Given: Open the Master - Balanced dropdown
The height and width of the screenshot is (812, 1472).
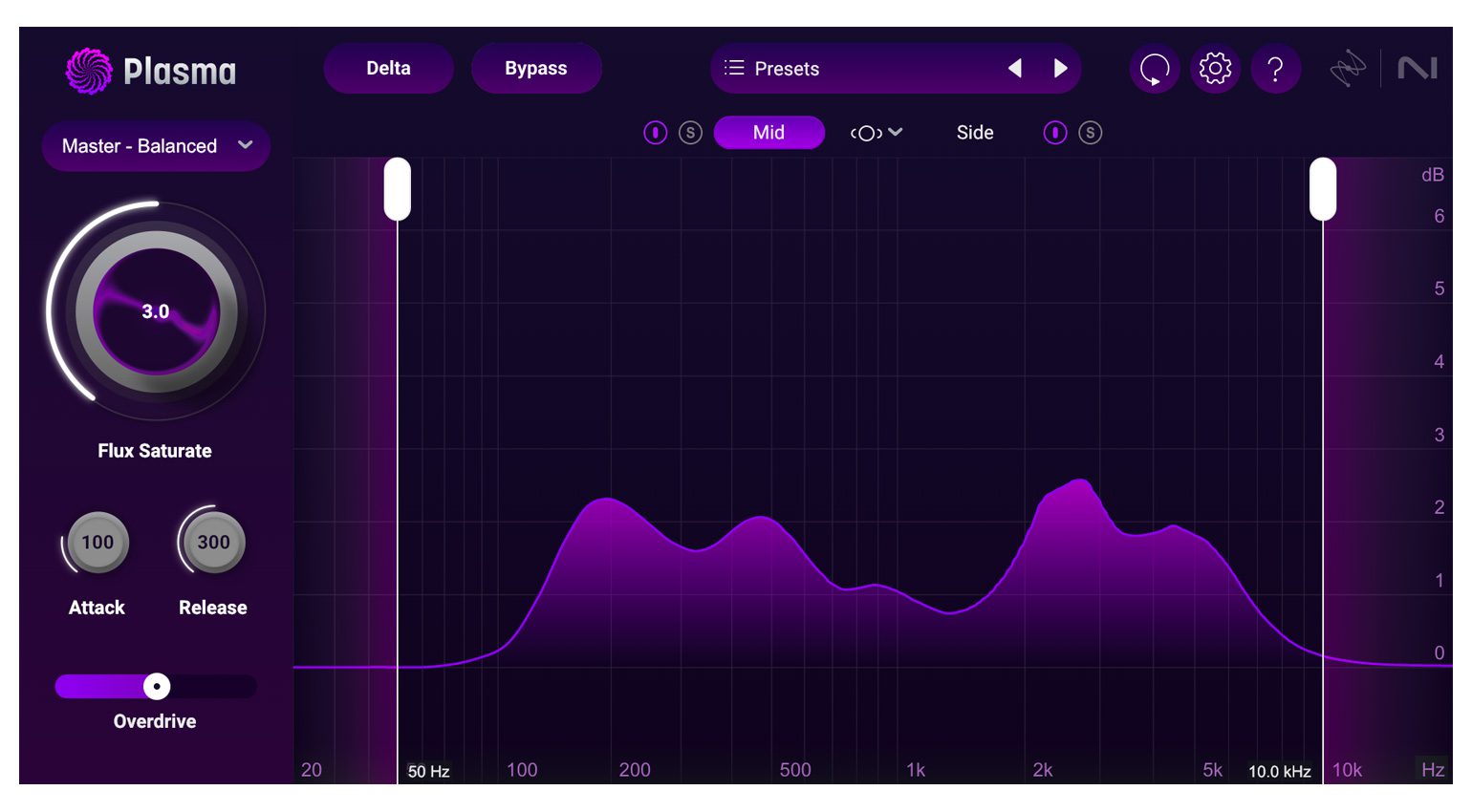Looking at the screenshot, I should coord(157,146).
